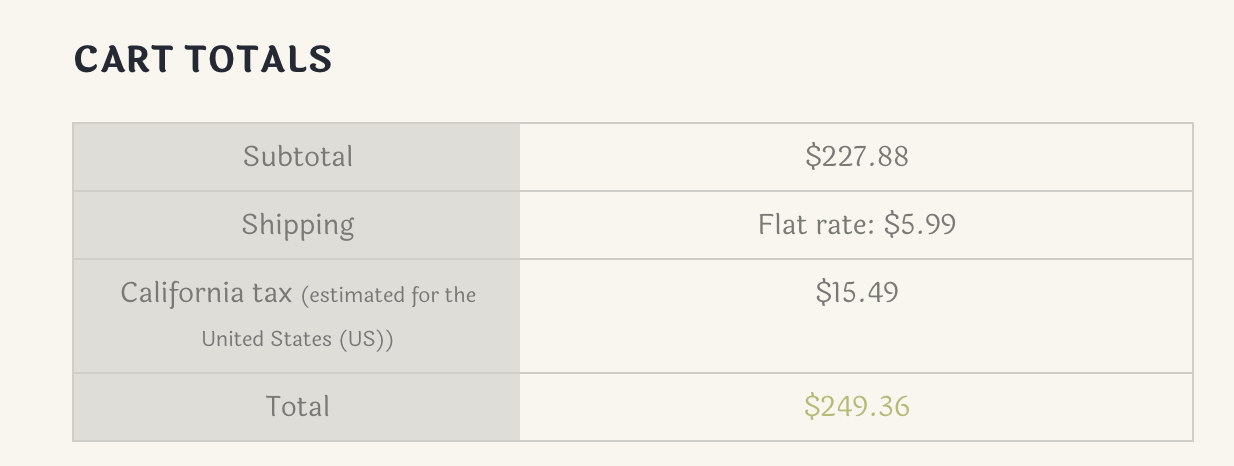Select the Shipping label cell
The width and height of the screenshot is (1234, 466).
click(297, 225)
